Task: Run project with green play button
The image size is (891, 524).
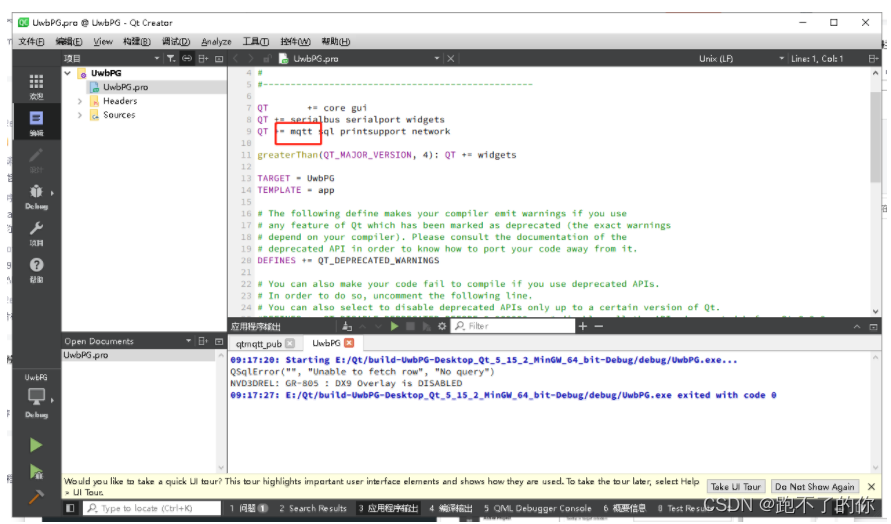Action: tap(36, 444)
